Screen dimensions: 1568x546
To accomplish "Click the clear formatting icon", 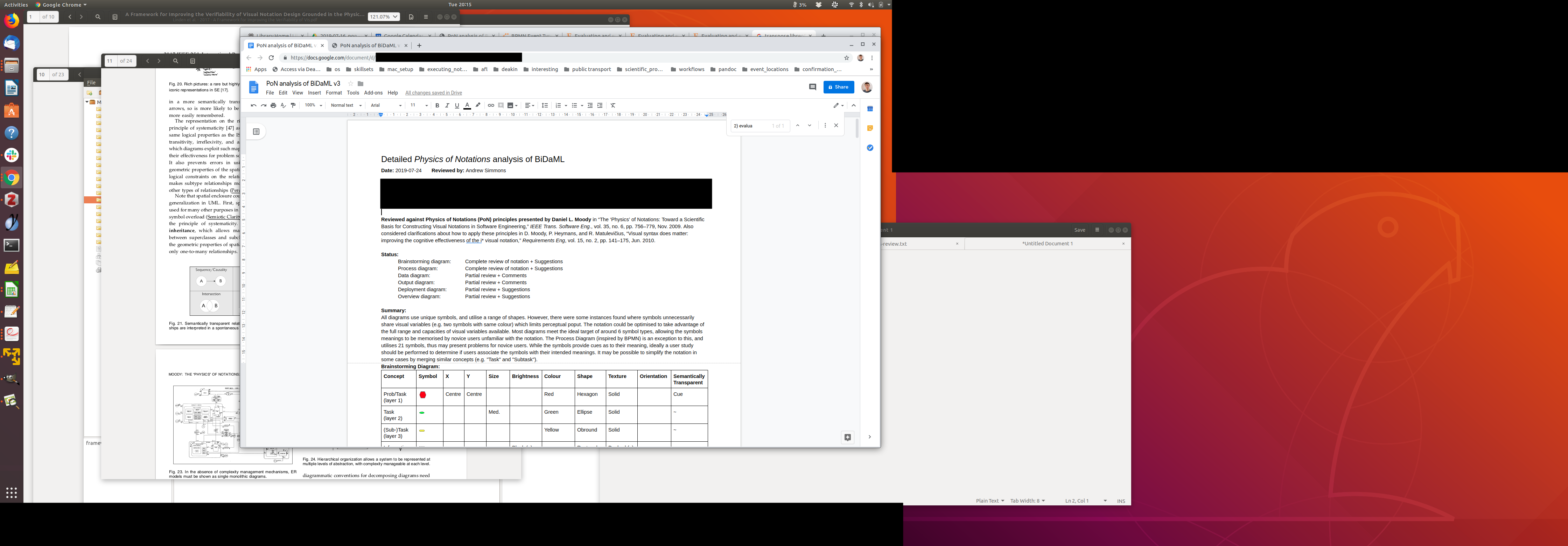I will [613, 105].
